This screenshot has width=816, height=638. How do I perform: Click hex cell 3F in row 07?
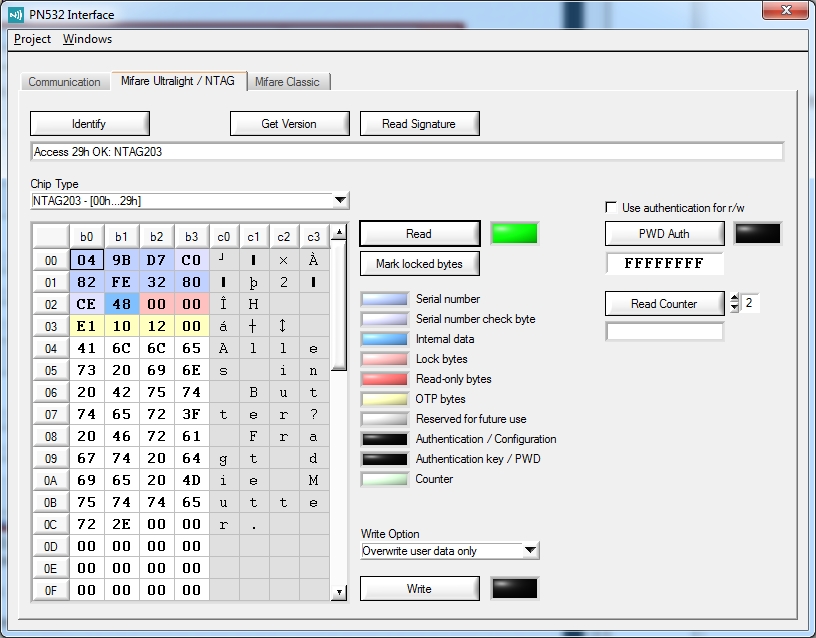click(x=192, y=414)
